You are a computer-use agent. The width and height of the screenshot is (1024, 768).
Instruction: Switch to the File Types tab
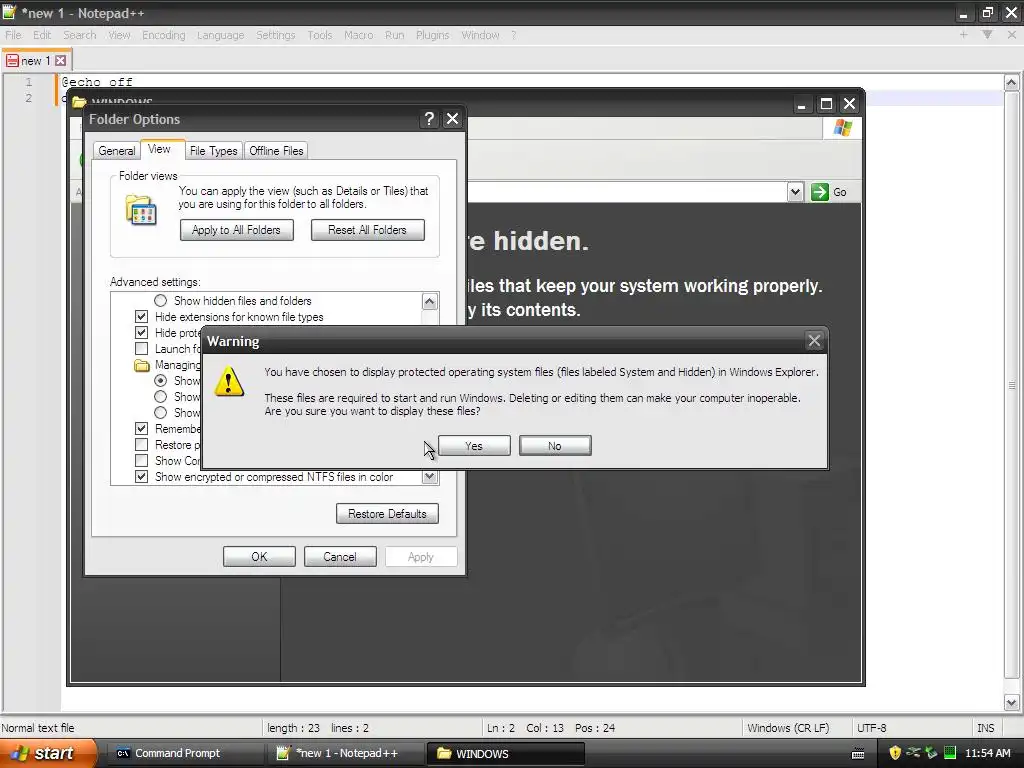coord(214,151)
